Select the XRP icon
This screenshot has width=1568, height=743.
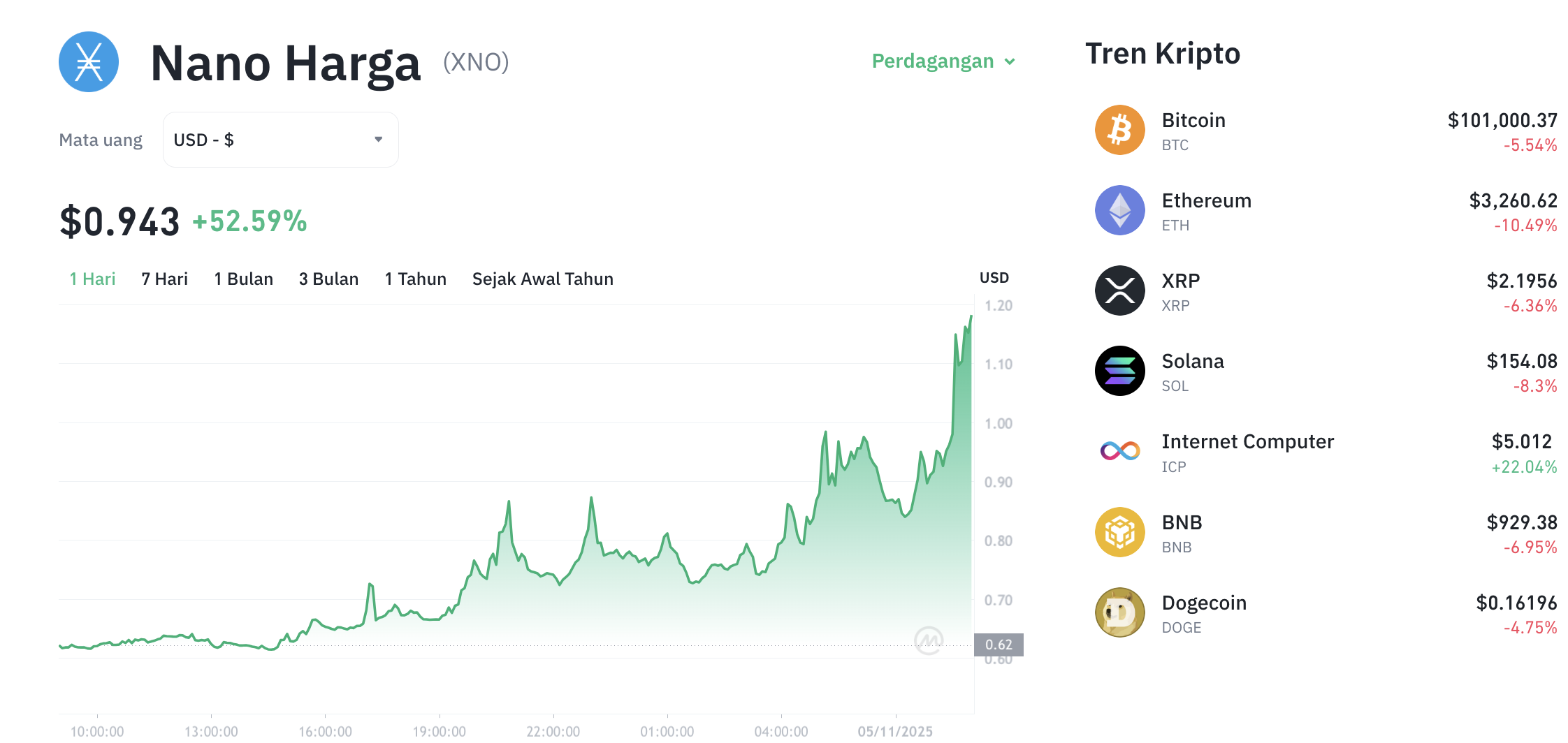[x=1119, y=290]
